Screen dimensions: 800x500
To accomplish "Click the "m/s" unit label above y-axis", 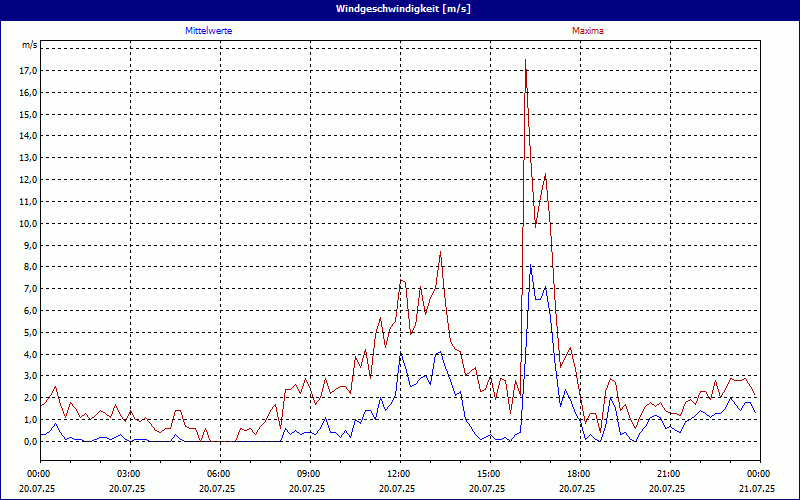I will point(30,45).
